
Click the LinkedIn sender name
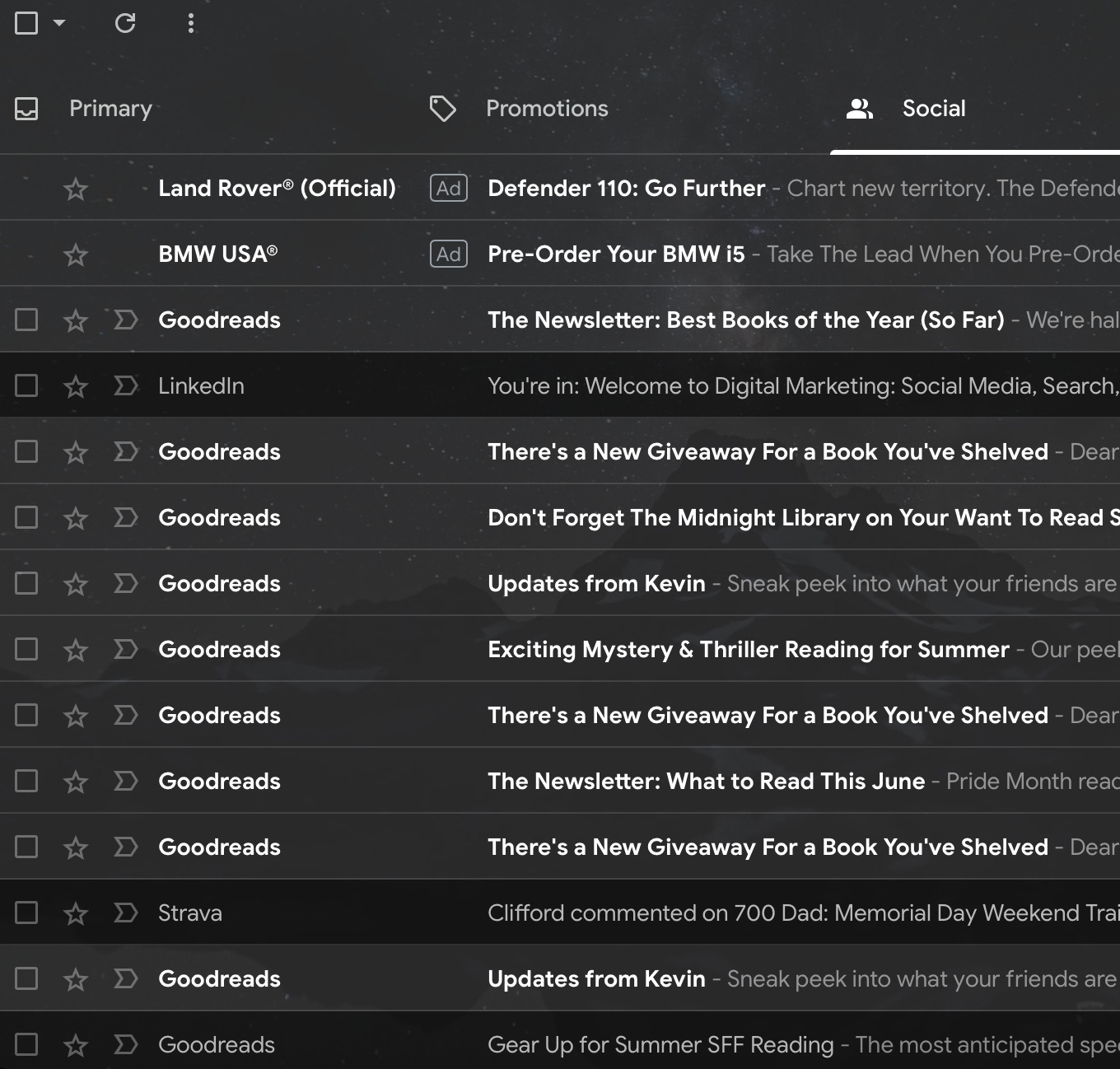[201, 385]
